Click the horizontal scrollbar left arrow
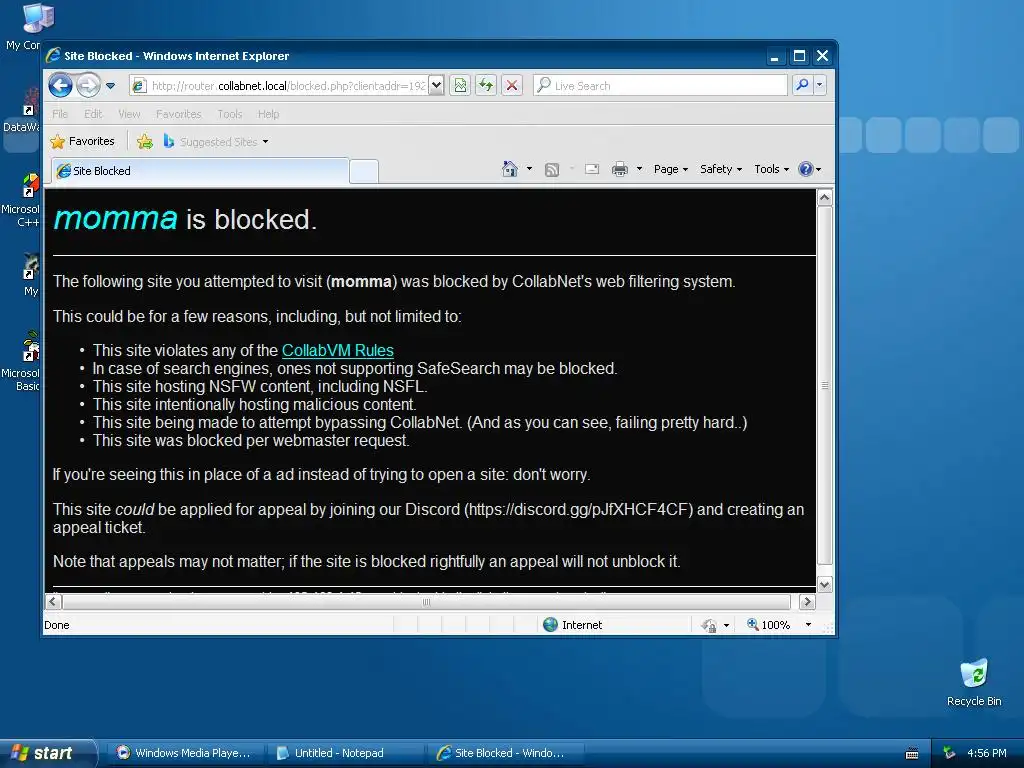Image resolution: width=1024 pixels, height=768 pixels. (x=54, y=601)
